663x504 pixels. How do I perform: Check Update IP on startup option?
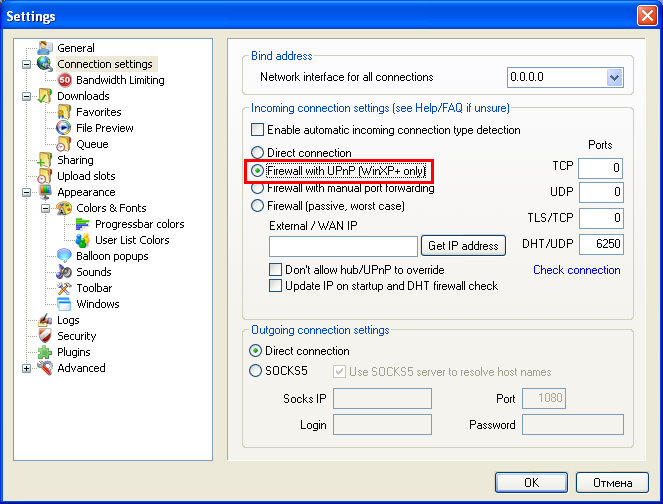pyautogui.click(x=275, y=285)
